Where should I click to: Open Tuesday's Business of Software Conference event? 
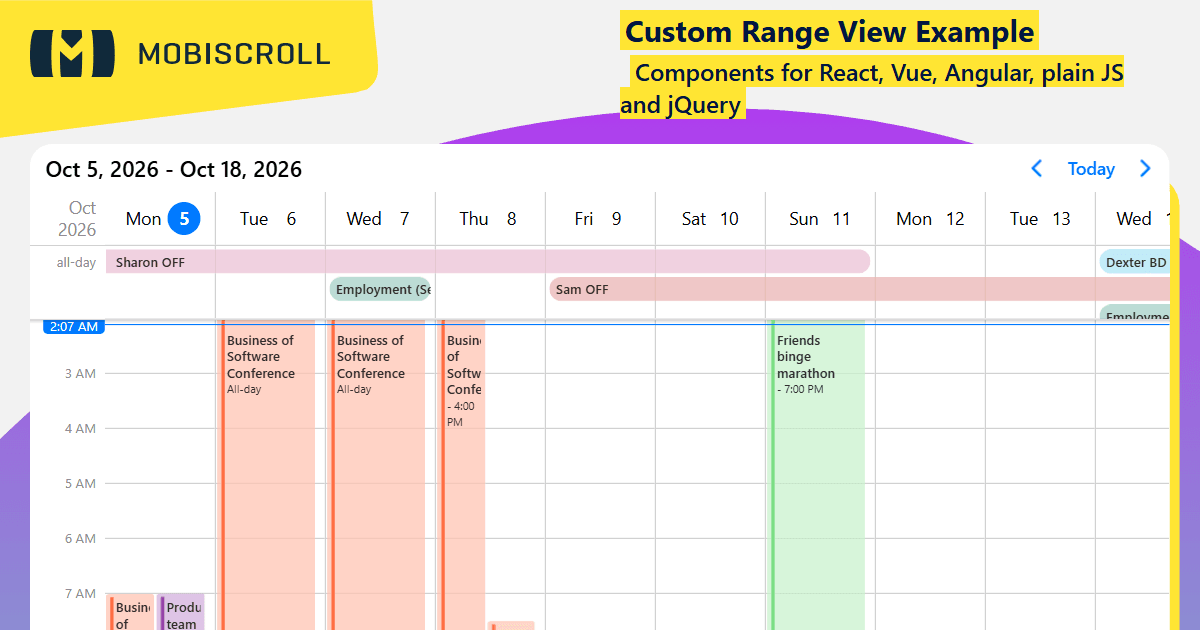[x=267, y=475]
